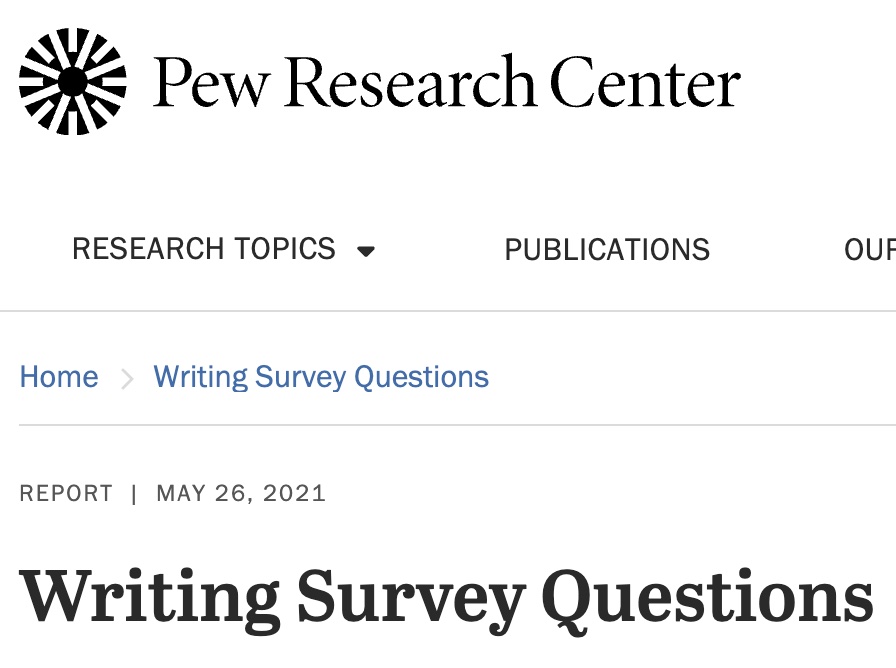The height and width of the screenshot is (668, 896).
Task: Click the May 26, 2021 publication date
Action: pyautogui.click(x=241, y=493)
